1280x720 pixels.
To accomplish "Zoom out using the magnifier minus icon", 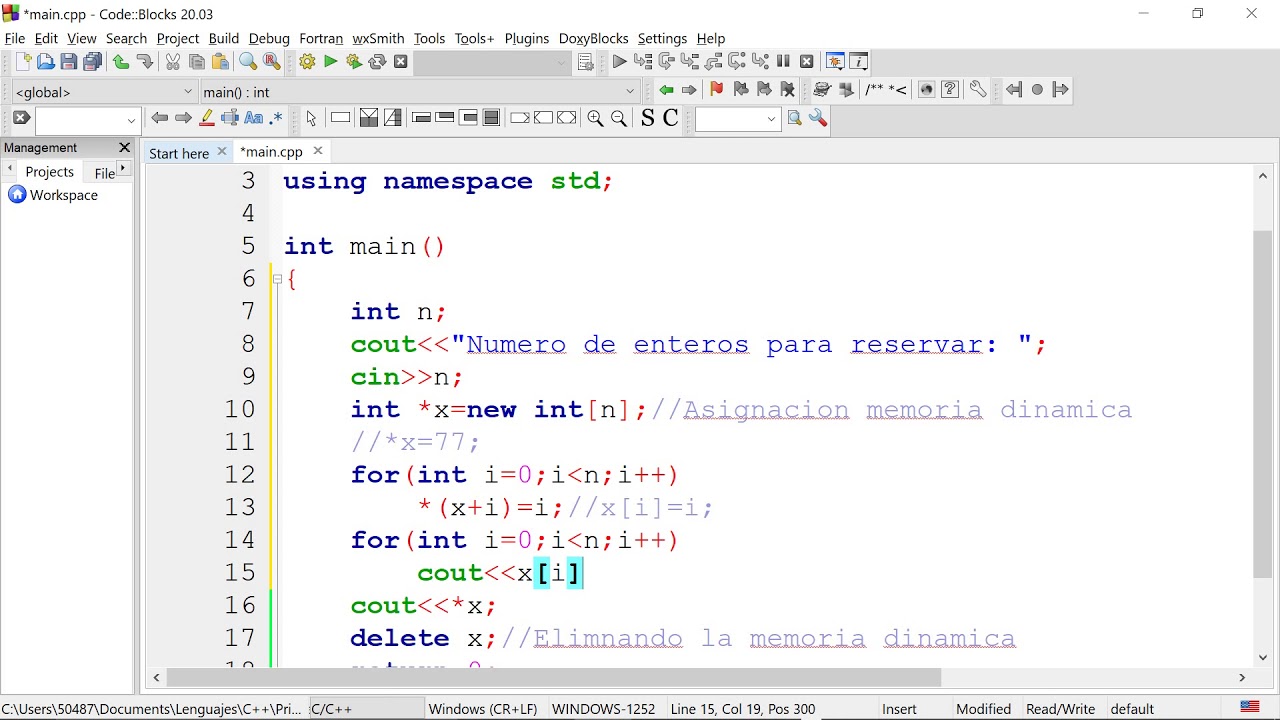I will [619, 118].
